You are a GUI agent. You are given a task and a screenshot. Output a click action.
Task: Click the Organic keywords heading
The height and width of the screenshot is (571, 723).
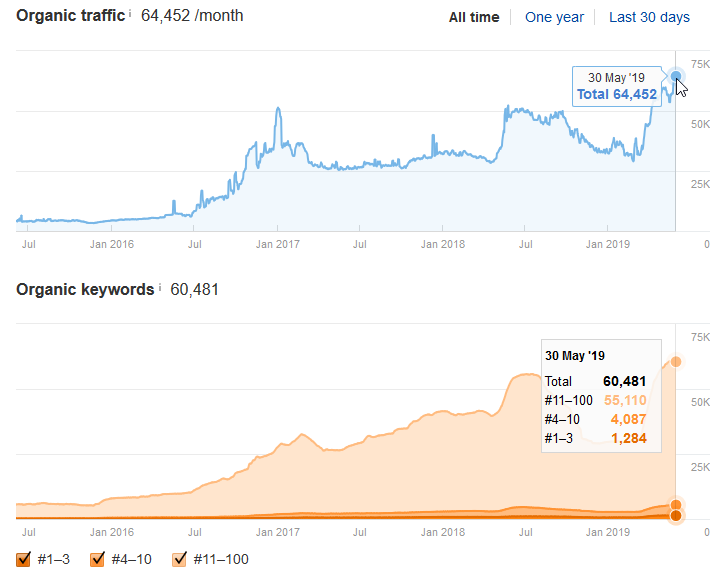pyautogui.click(x=84, y=289)
